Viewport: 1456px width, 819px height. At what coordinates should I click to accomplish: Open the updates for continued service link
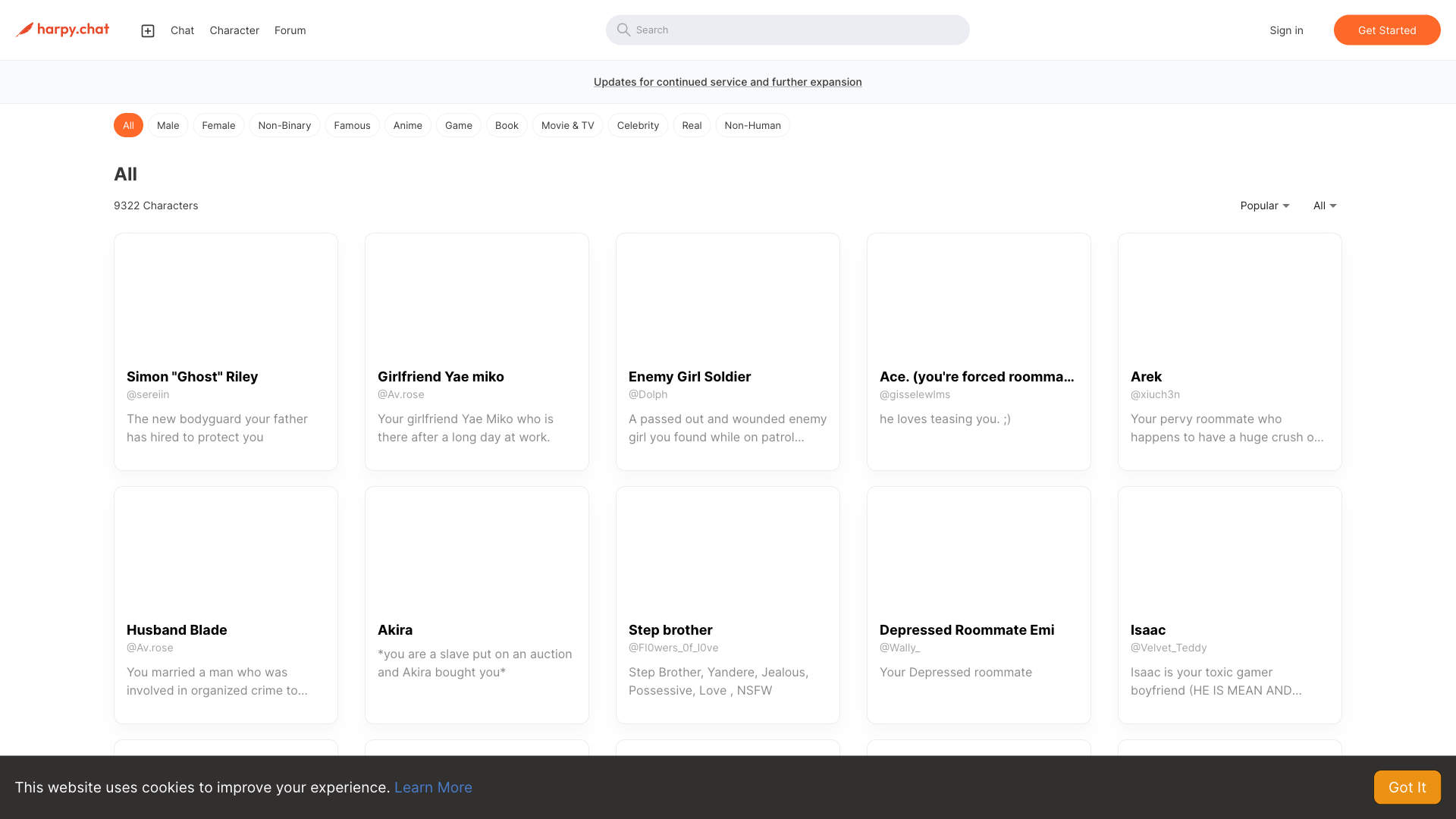click(727, 82)
